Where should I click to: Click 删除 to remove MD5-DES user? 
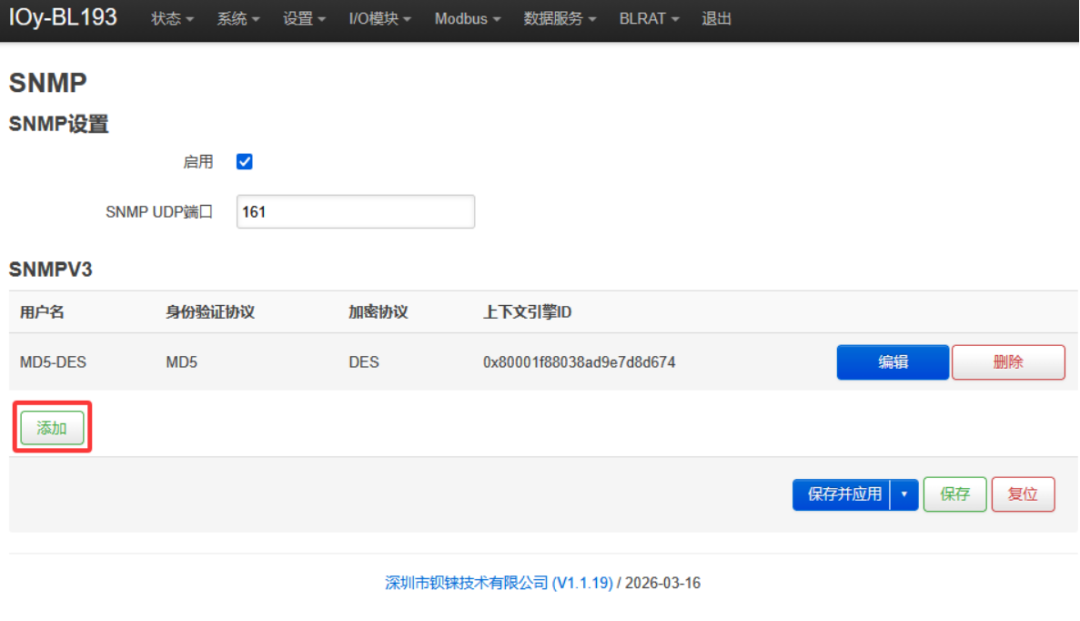click(1008, 362)
